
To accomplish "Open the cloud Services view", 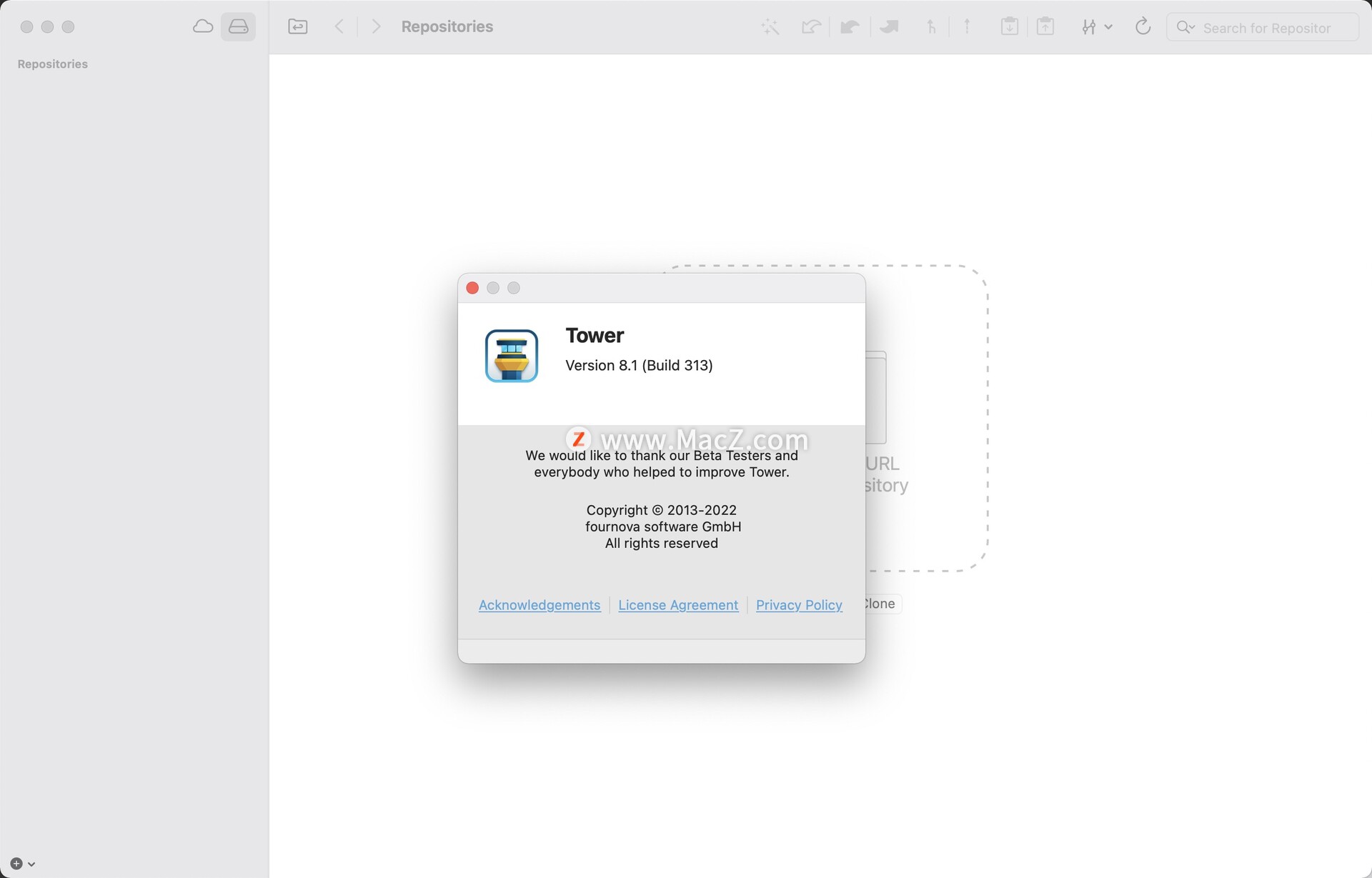I will [x=203, y=26].
